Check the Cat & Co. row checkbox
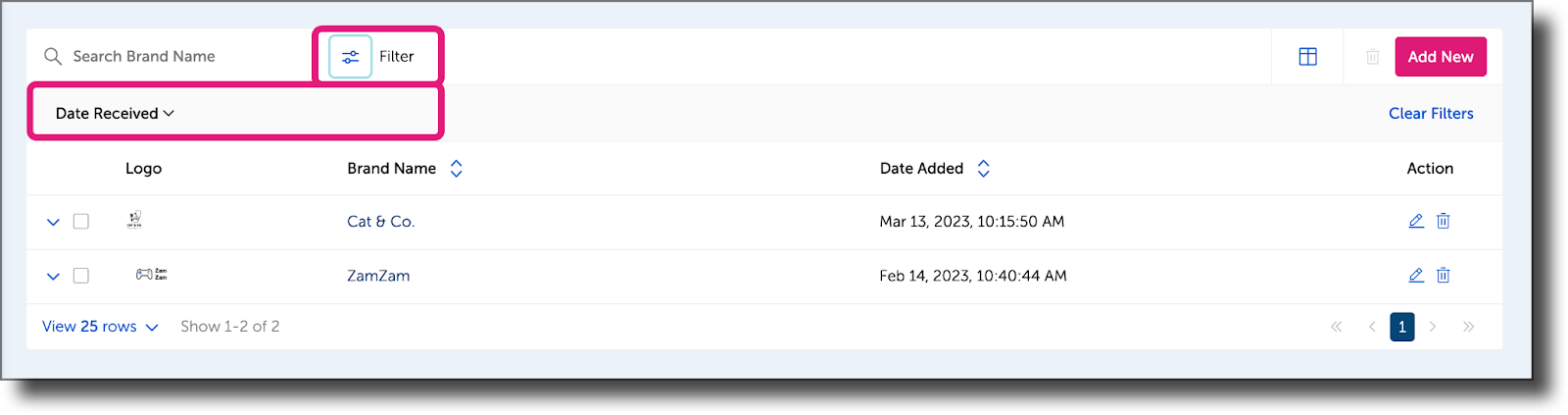 (x=81, y=222)
